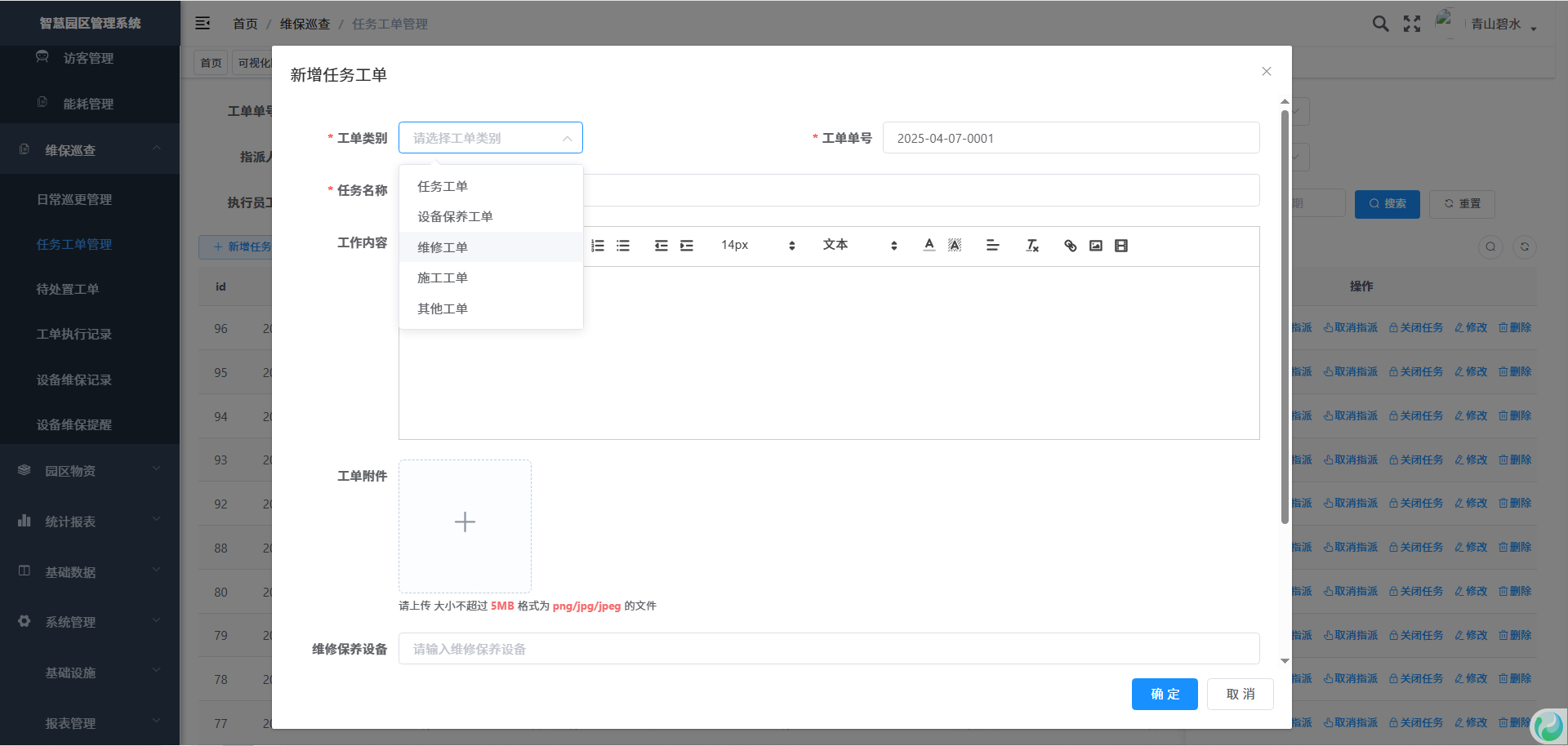Image resolution: width=1568 pixels, height=746 pixels.
Task: Select 维修工单 from the category list
Action: [443, 247]
